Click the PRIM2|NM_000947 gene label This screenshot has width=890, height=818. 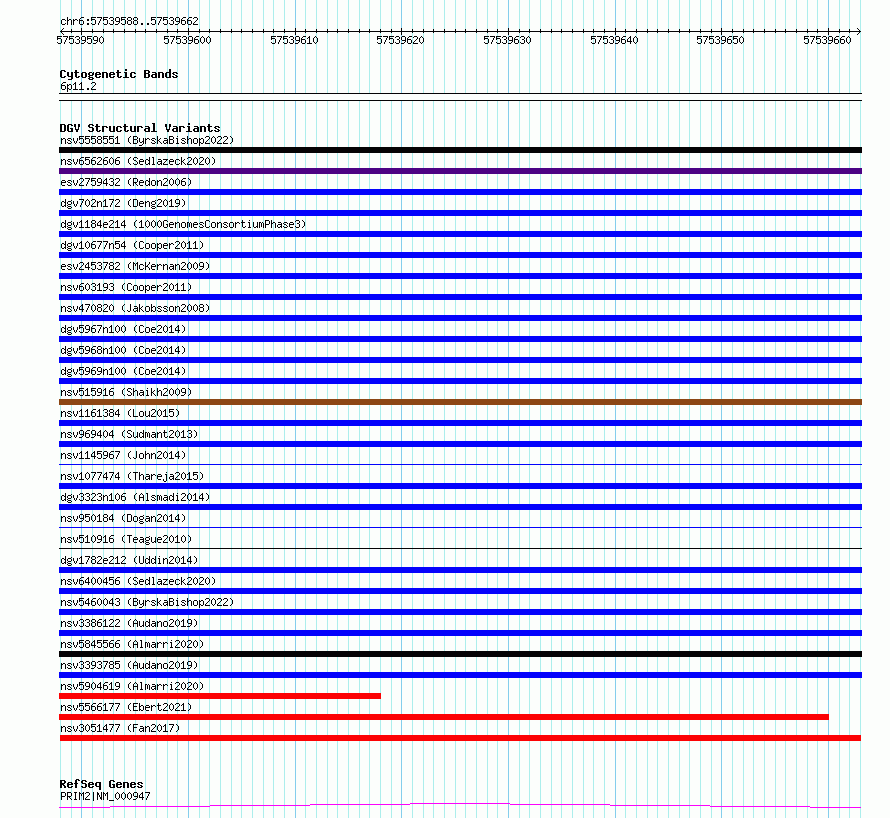tap(105, 796)
